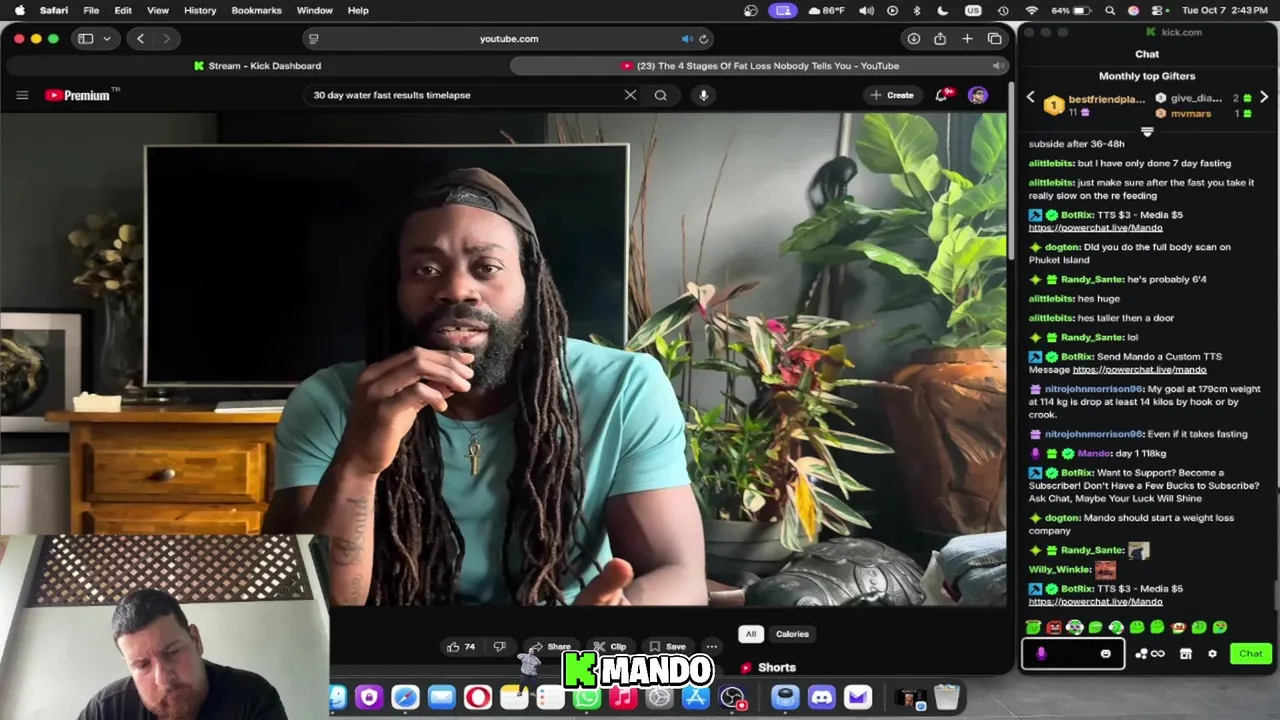Screen dimensions: 1280x720
Task: Open emoji picker in Kick chat input
Action: coord(1105,654)
